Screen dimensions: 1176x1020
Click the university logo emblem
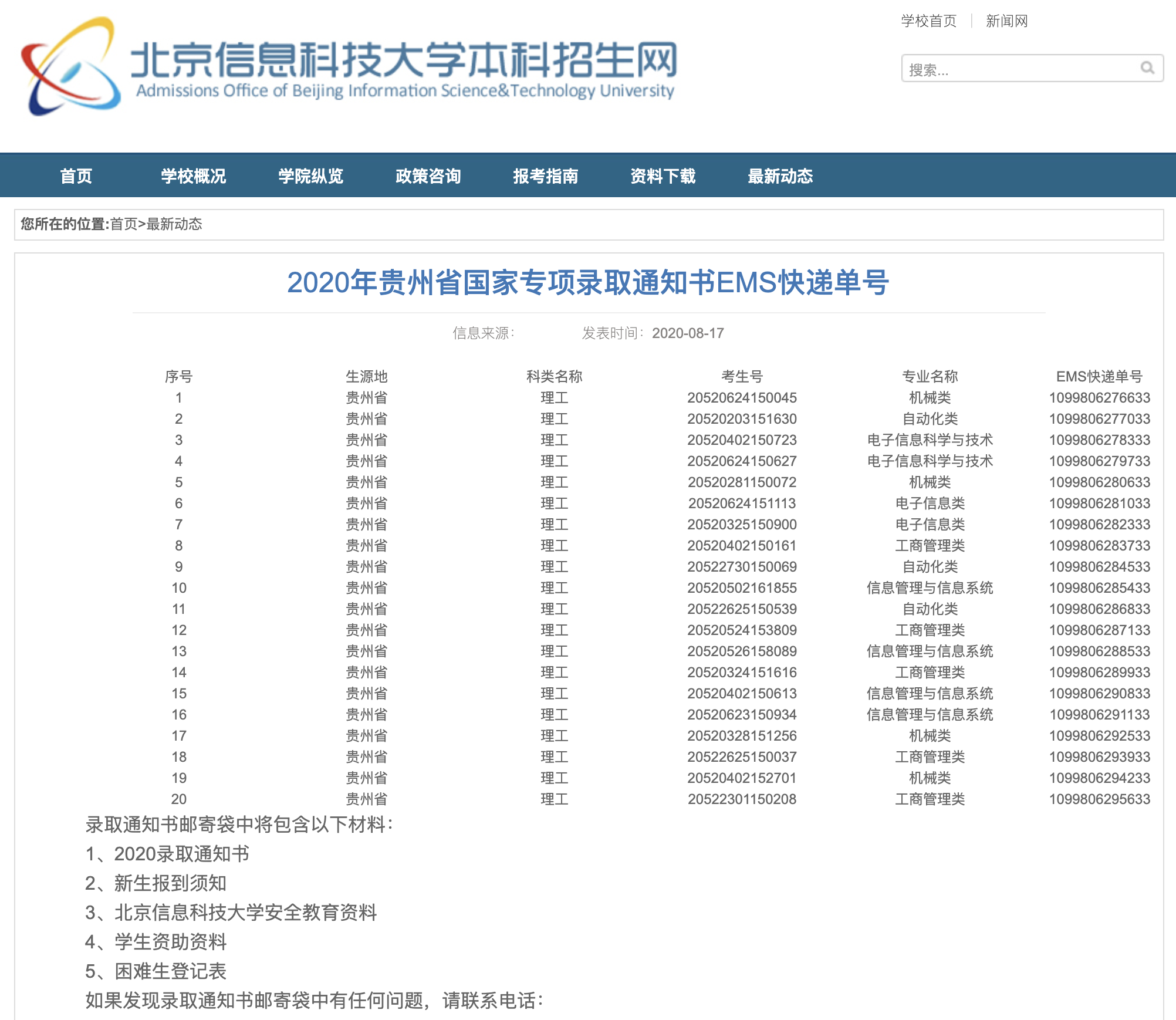[x=70, y=66]
